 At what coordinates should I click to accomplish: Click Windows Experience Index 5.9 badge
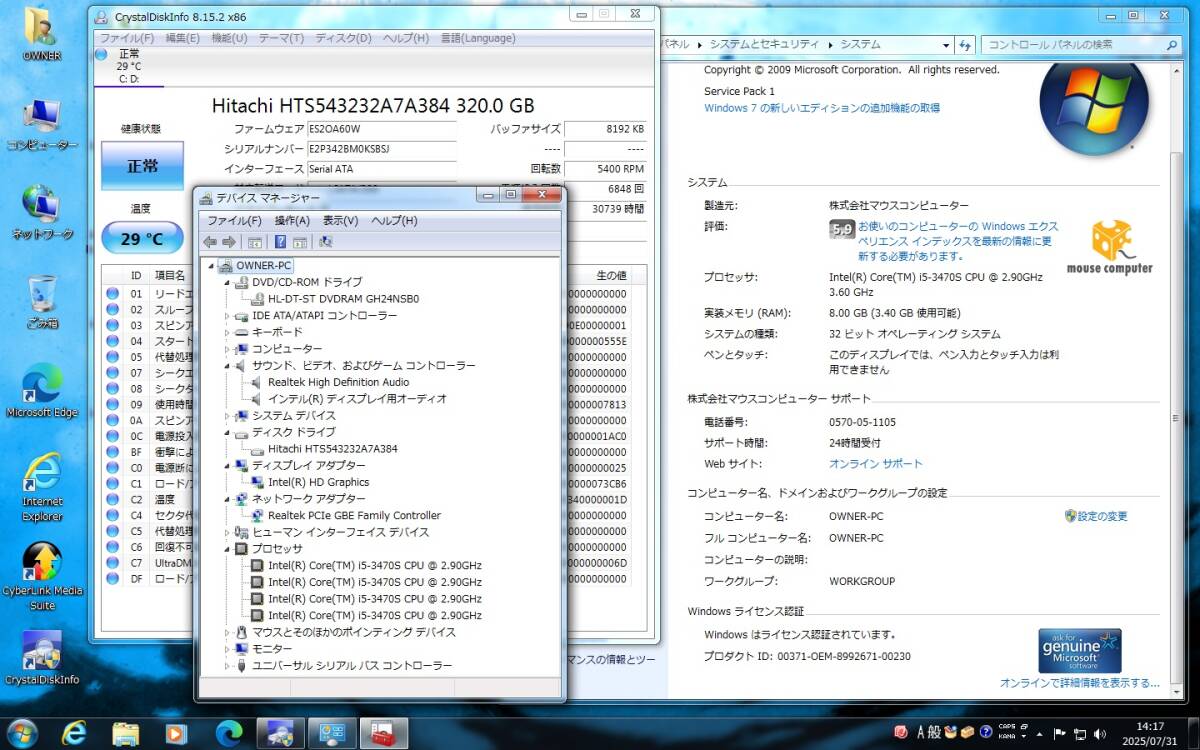pyautogui.click(x=842, y=229)
